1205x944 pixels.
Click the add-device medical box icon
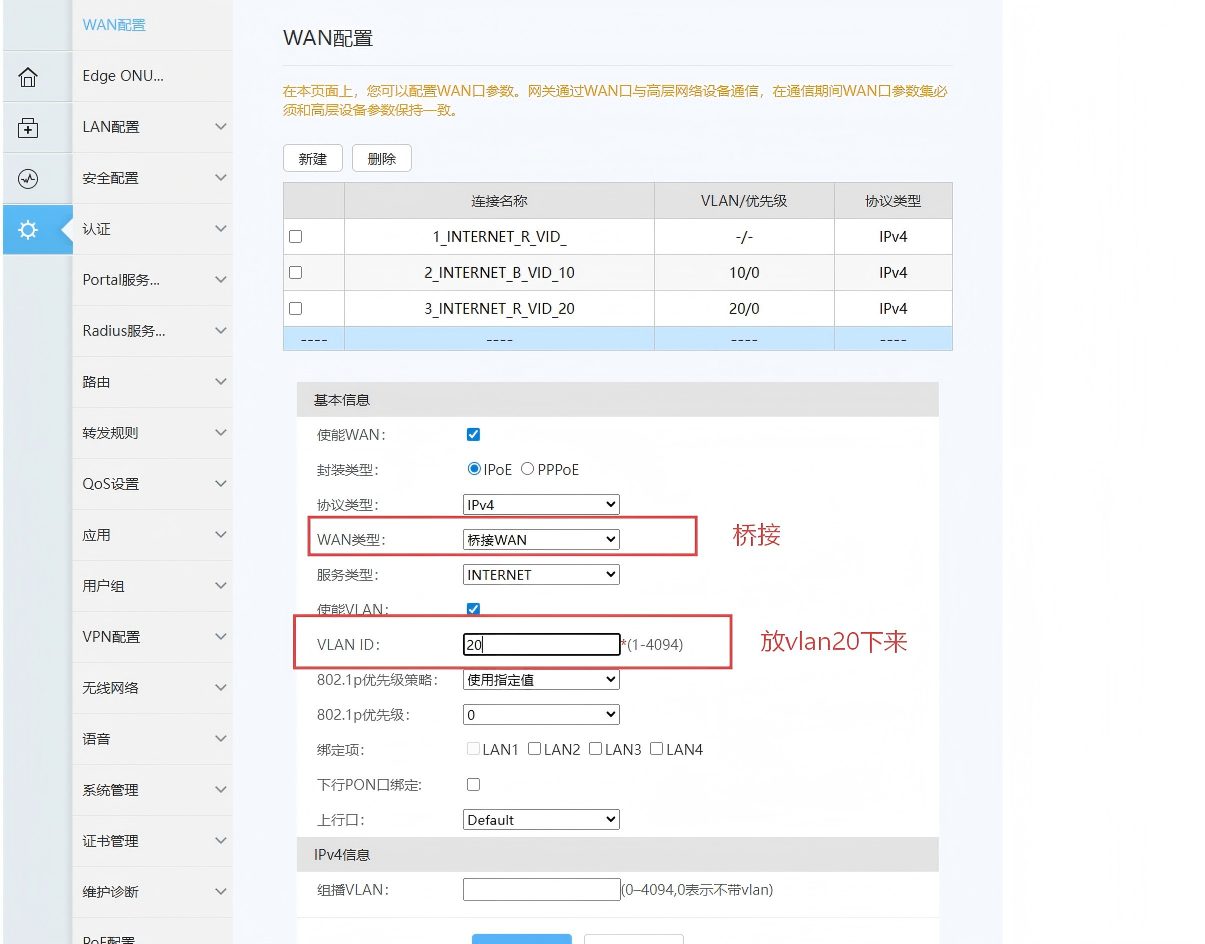pyautogui.click(x=28, y=128)
